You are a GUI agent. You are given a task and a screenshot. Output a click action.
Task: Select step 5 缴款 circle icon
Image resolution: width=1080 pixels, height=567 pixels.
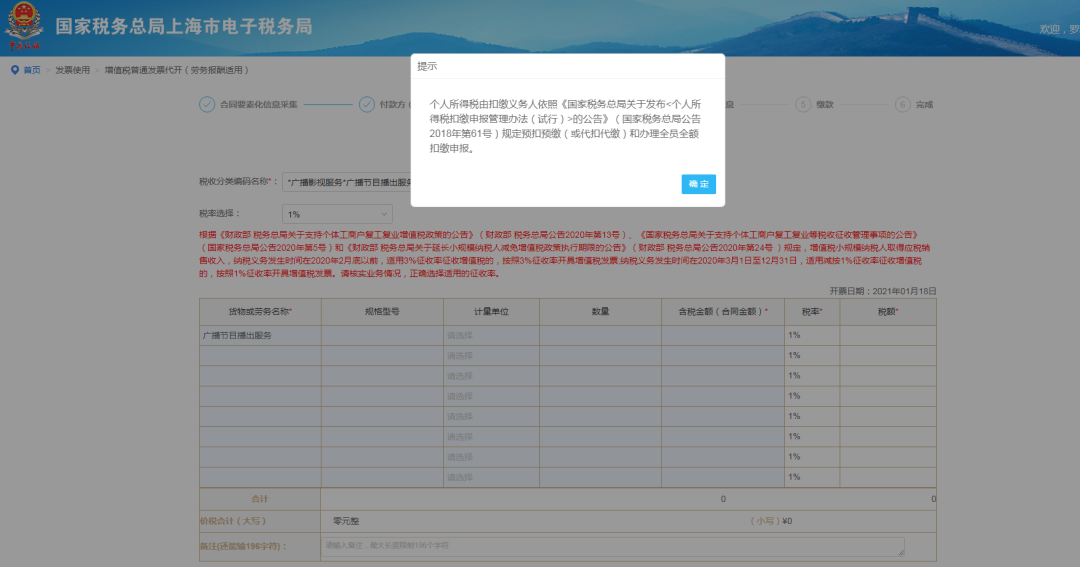point(803,104)
